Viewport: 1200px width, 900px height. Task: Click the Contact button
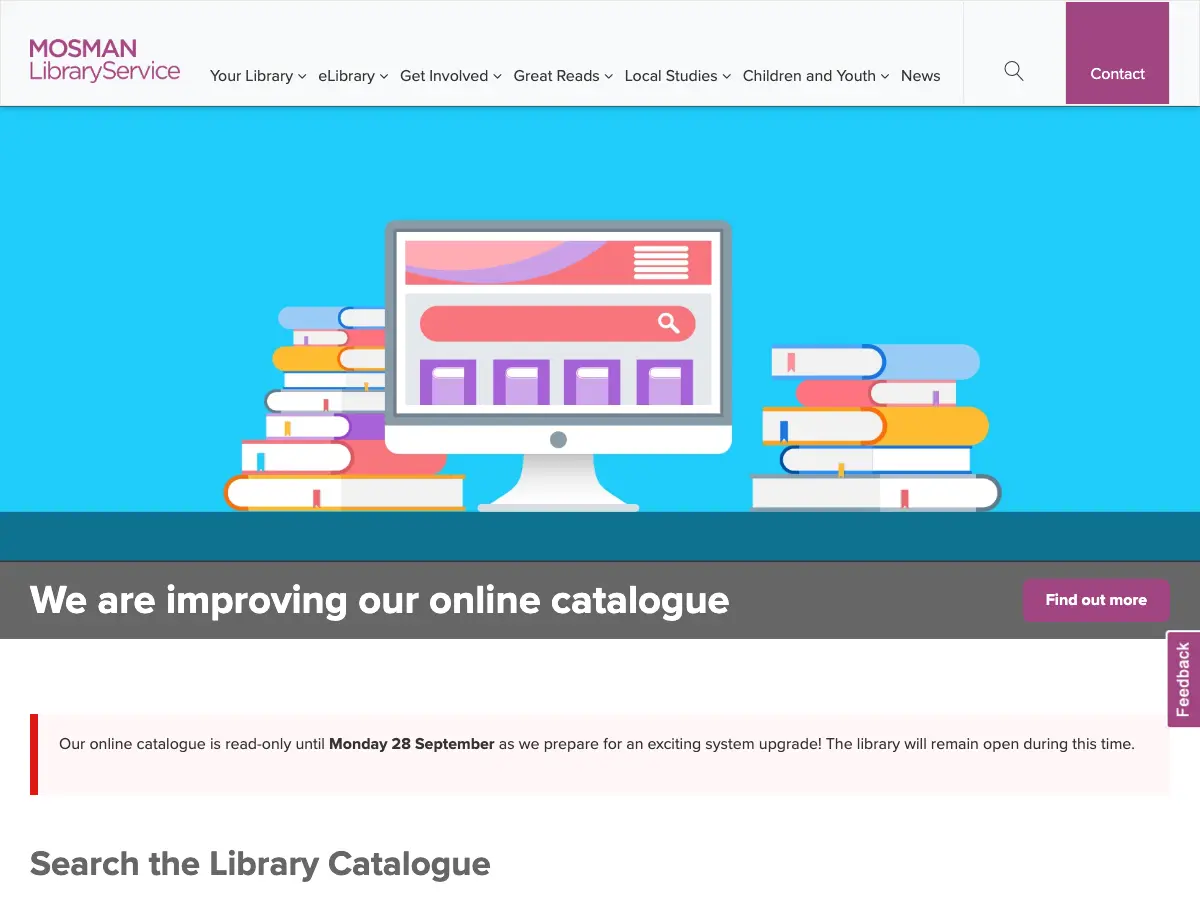[x=1117, y=53]
